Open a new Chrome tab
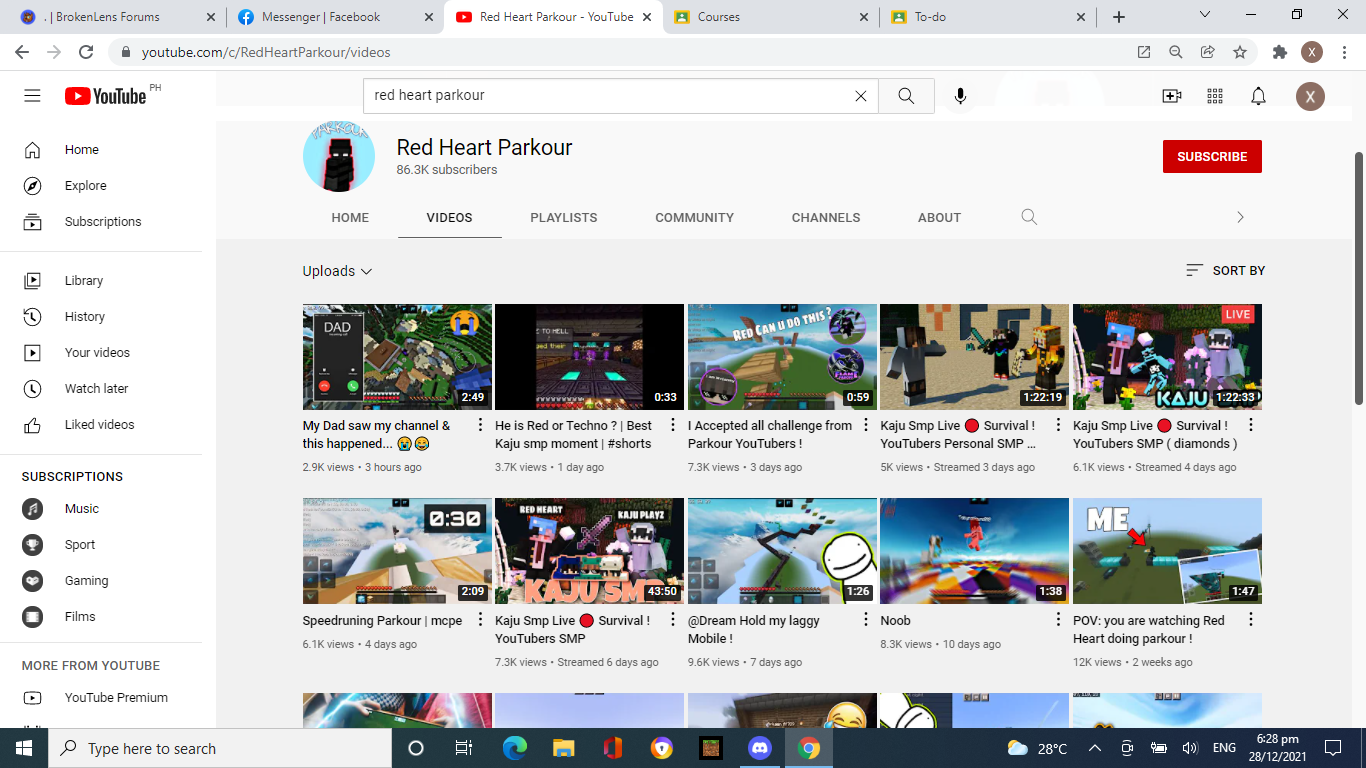Image resolution: width=1366 pixels, height=768 pixels. point(1119,17)
